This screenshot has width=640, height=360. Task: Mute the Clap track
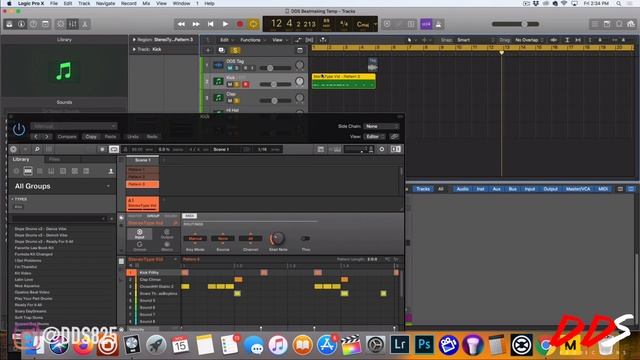pyautogui.click(x=229, y=100)
